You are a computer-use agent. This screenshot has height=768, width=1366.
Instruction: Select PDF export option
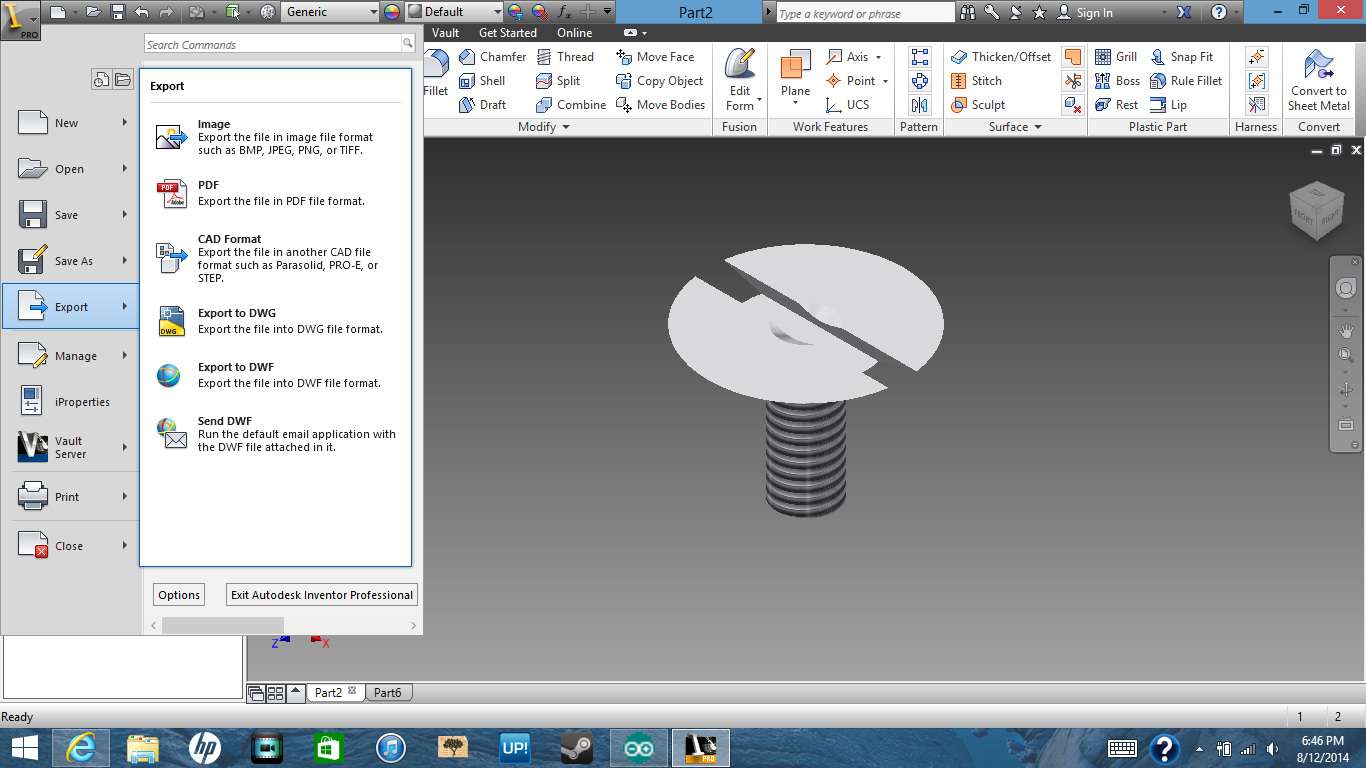275,193
